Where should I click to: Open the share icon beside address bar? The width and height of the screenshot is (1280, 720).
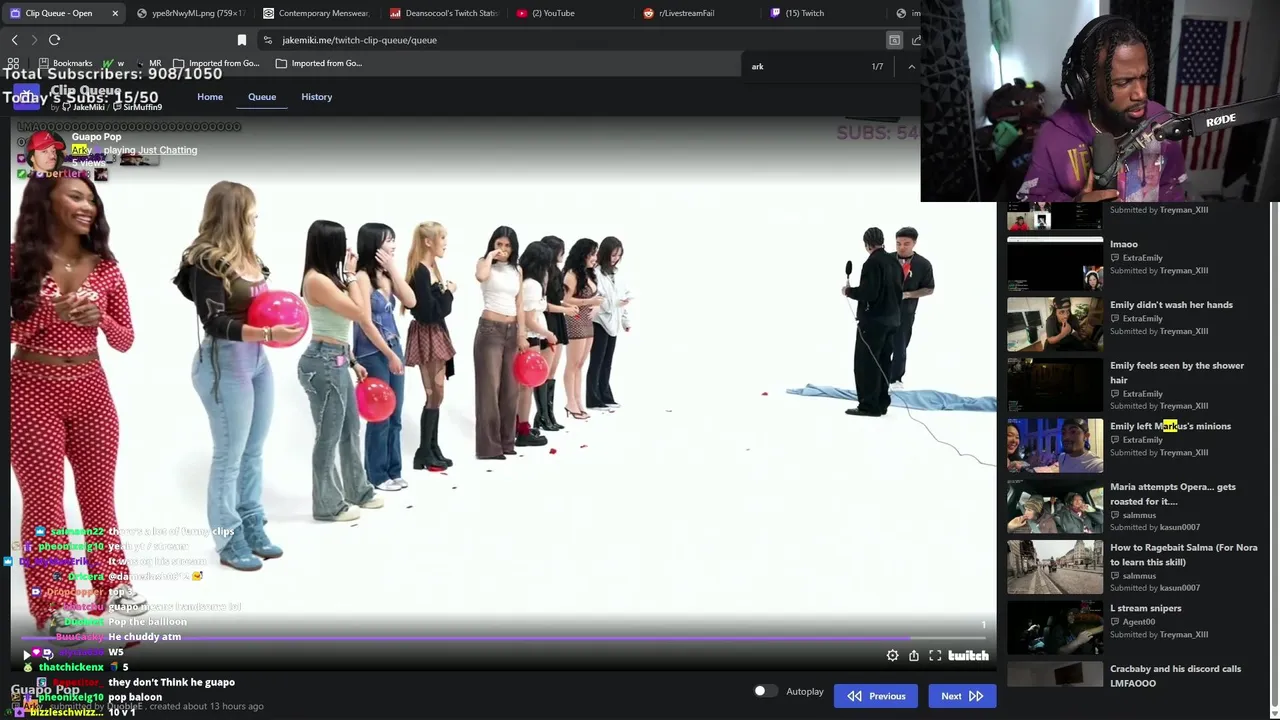(x=916, y=40)
